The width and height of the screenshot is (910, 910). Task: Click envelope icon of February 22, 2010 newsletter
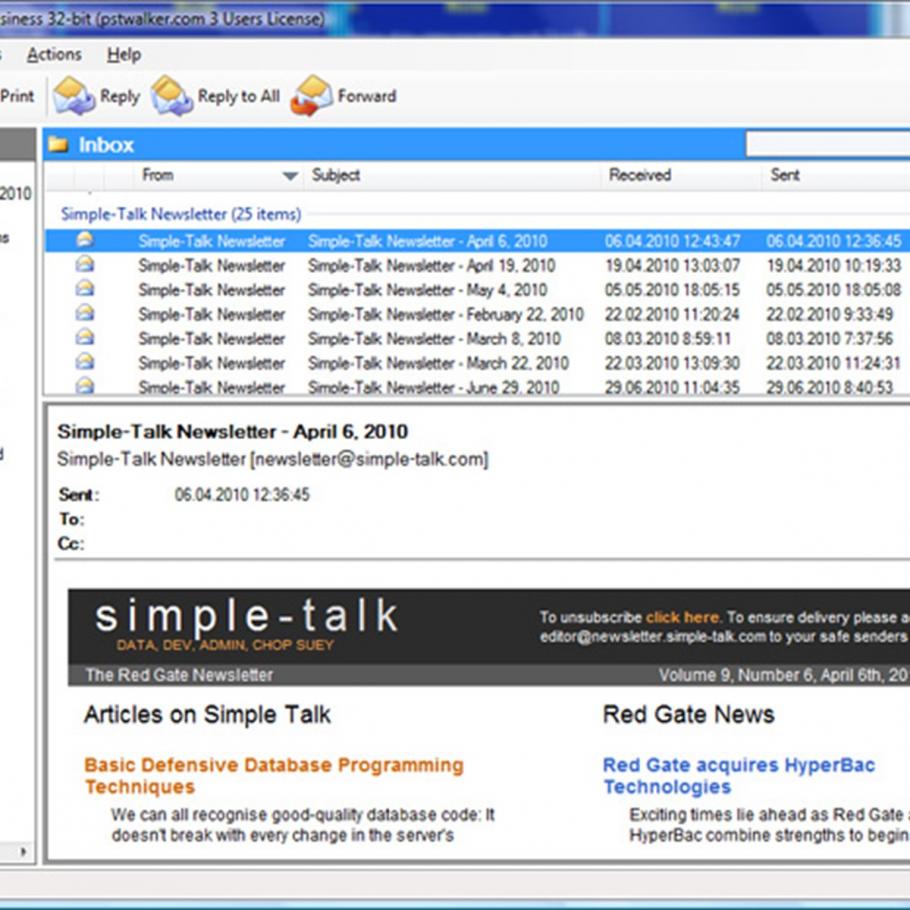coord(85,313)
